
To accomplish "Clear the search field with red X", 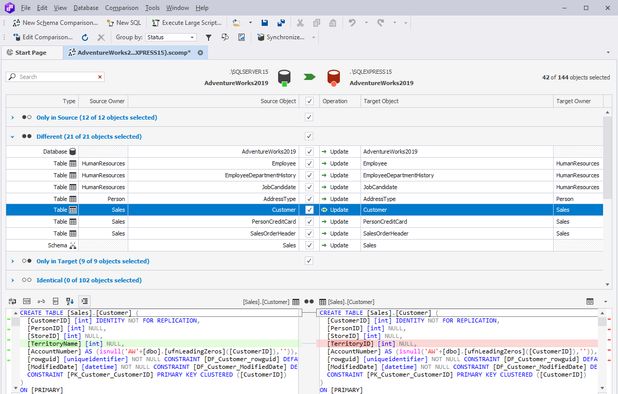I will coord(100,77).
